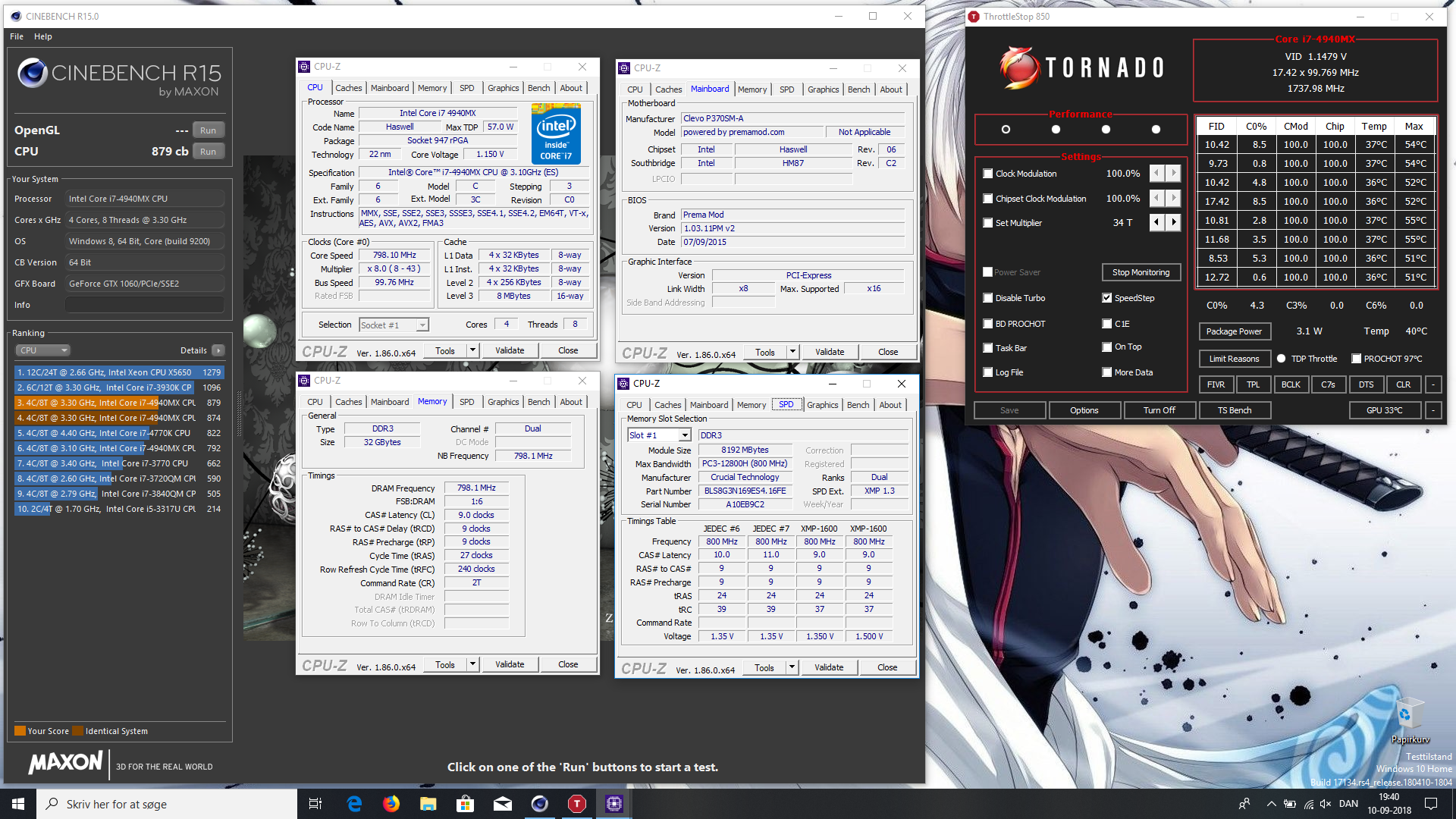Open the notification center icon
Viewport: 1456px width, 819px height.
1431,804
